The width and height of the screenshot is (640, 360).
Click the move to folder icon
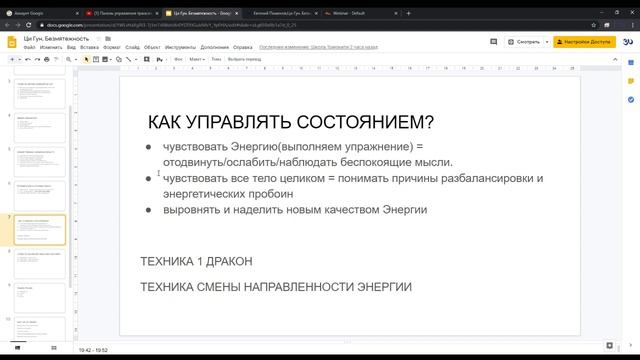[x=108, y=38]
